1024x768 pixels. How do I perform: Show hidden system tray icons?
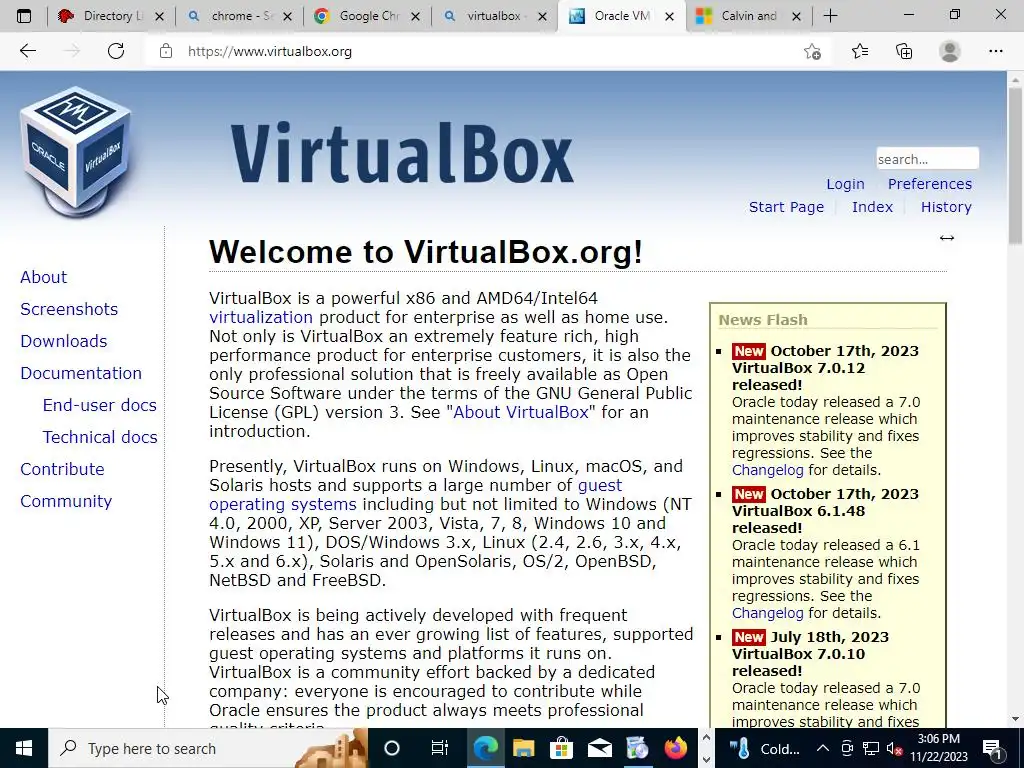(823, 748)
